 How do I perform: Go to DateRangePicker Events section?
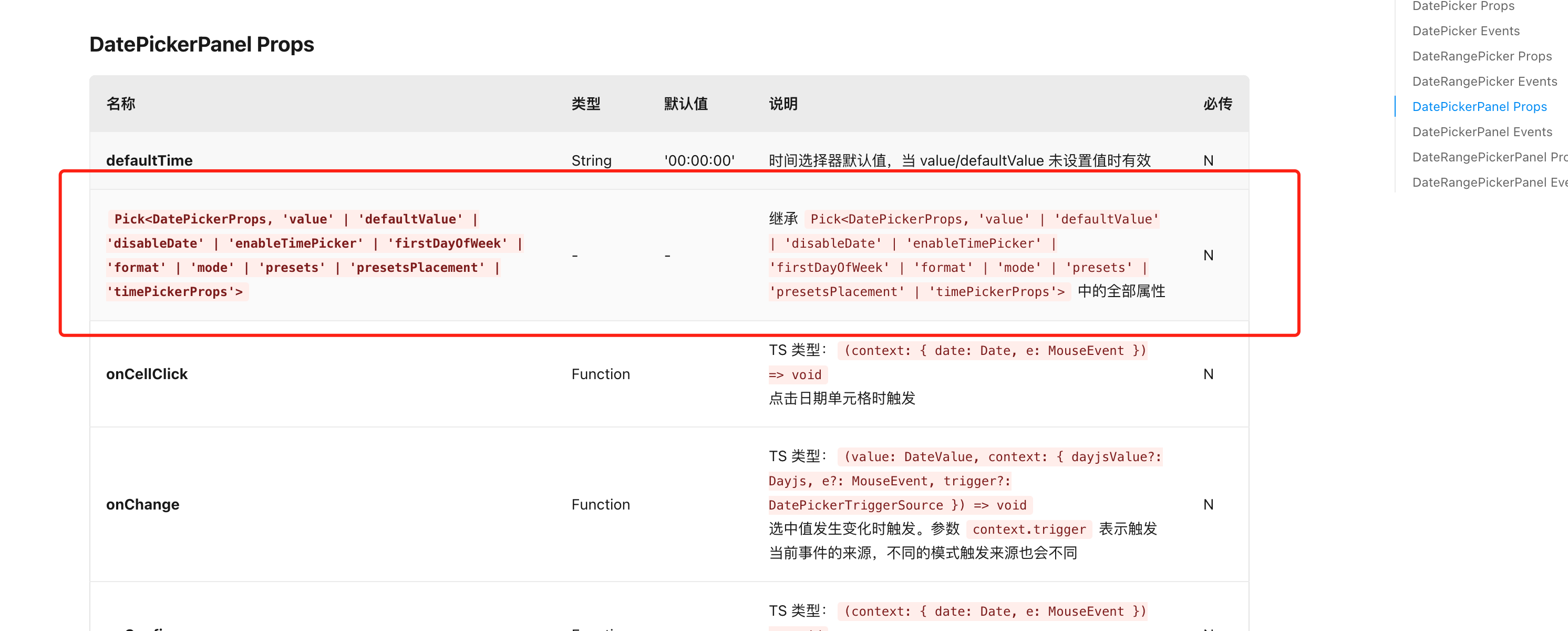click(x=1484, y=80)
